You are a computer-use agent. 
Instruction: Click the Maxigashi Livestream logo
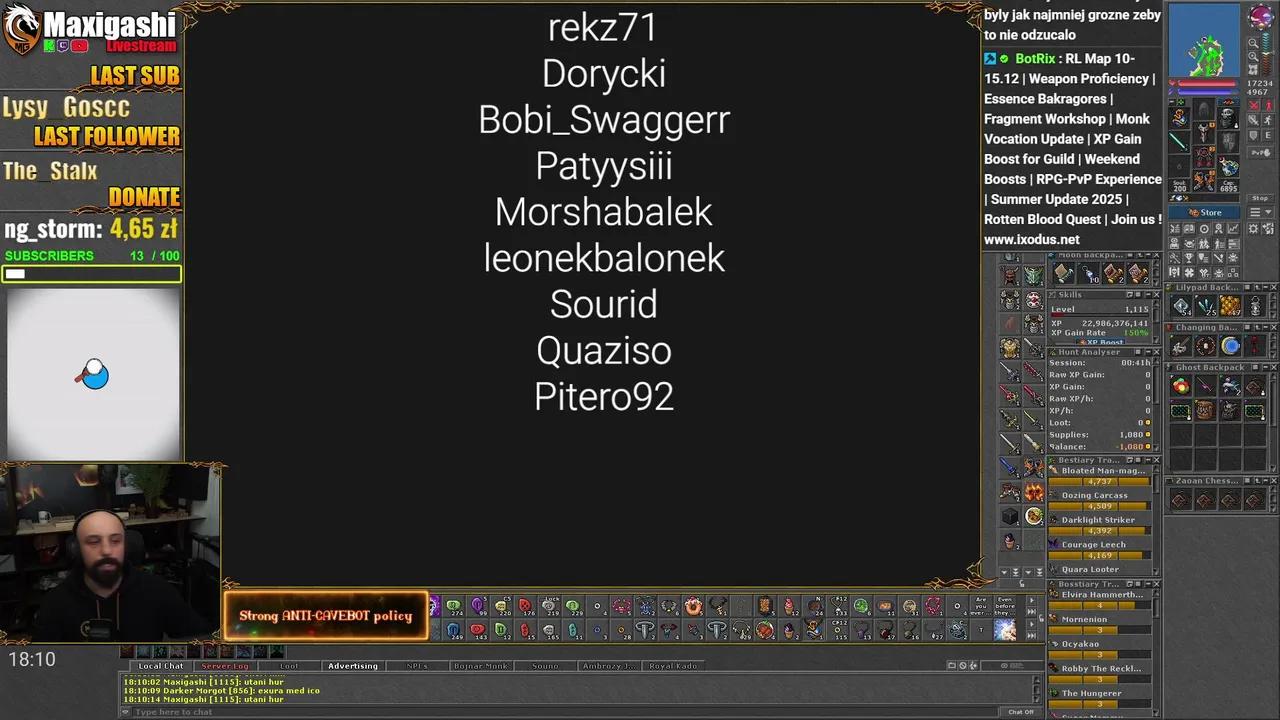[x=90, y=30]
